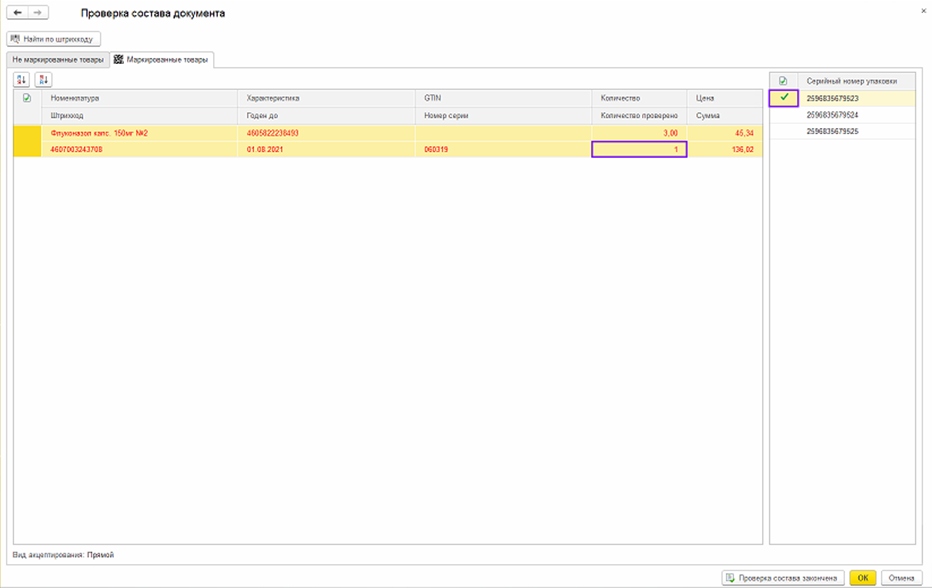
Task: Click the sort ascending icon
Action: (22, 79)
